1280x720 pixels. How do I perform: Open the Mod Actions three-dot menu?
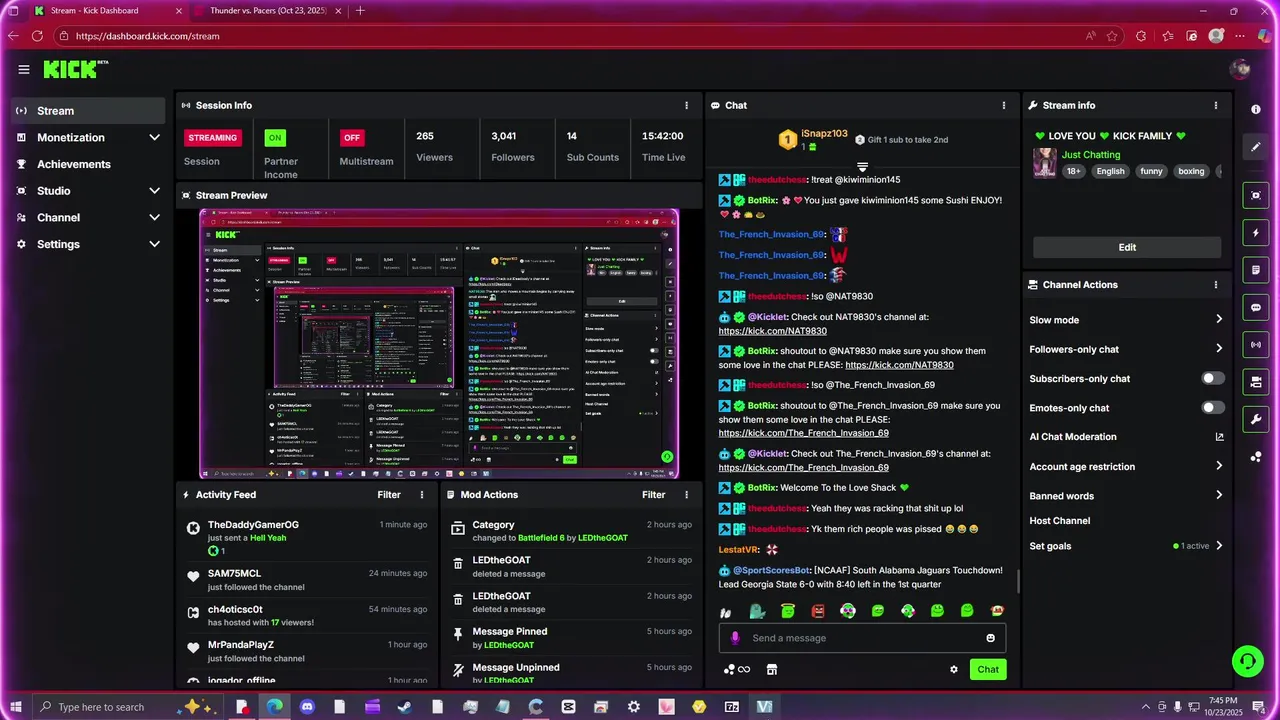coord(686,495)
